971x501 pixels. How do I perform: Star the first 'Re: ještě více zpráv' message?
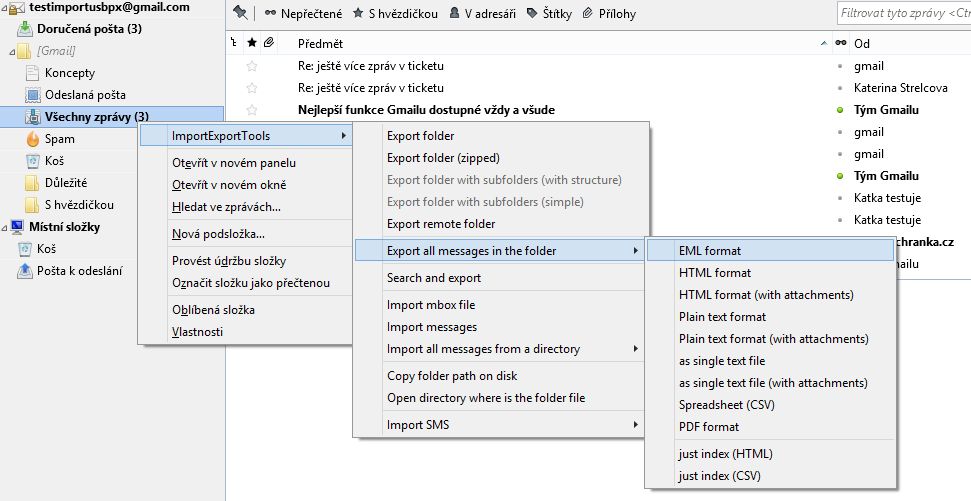[x=251, y=66]
